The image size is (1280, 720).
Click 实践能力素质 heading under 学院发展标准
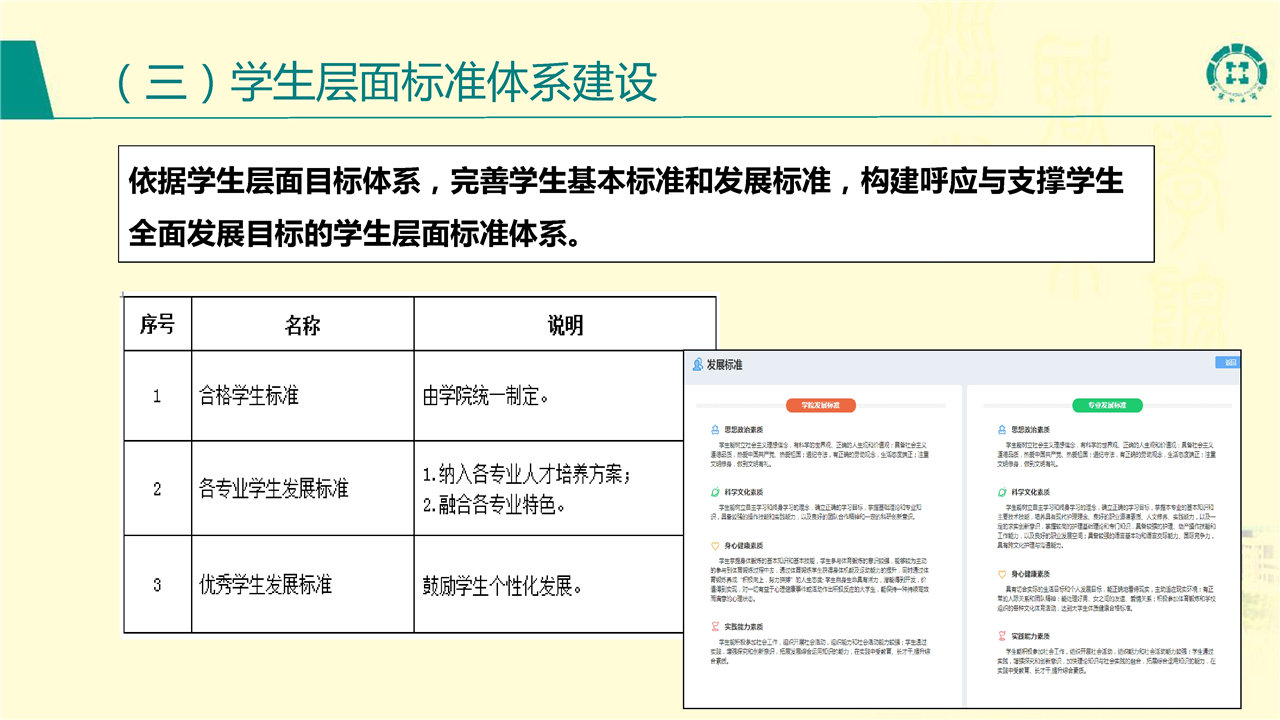[744, 627]
